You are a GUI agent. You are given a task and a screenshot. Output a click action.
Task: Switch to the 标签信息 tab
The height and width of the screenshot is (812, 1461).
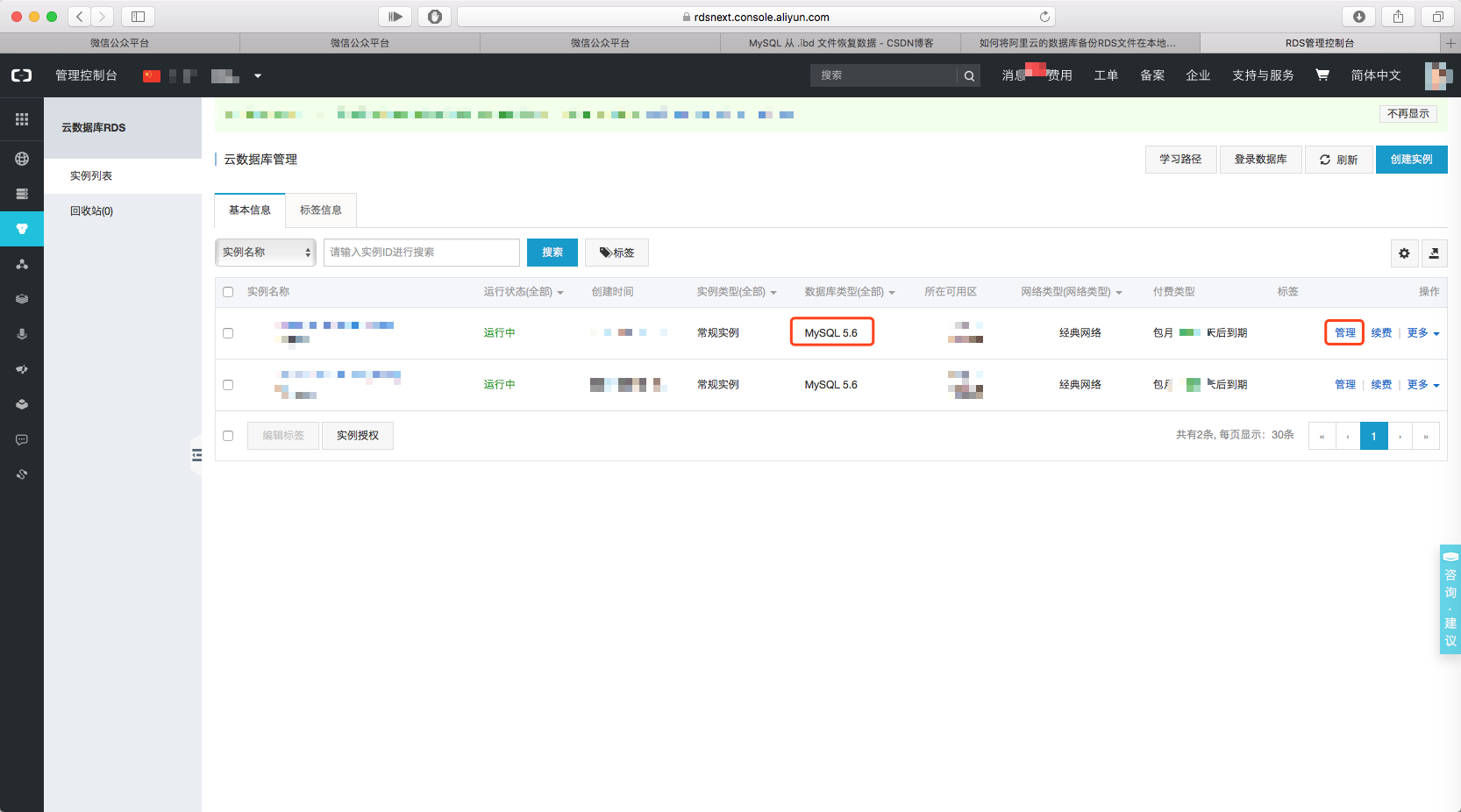[x=321, y=210]
